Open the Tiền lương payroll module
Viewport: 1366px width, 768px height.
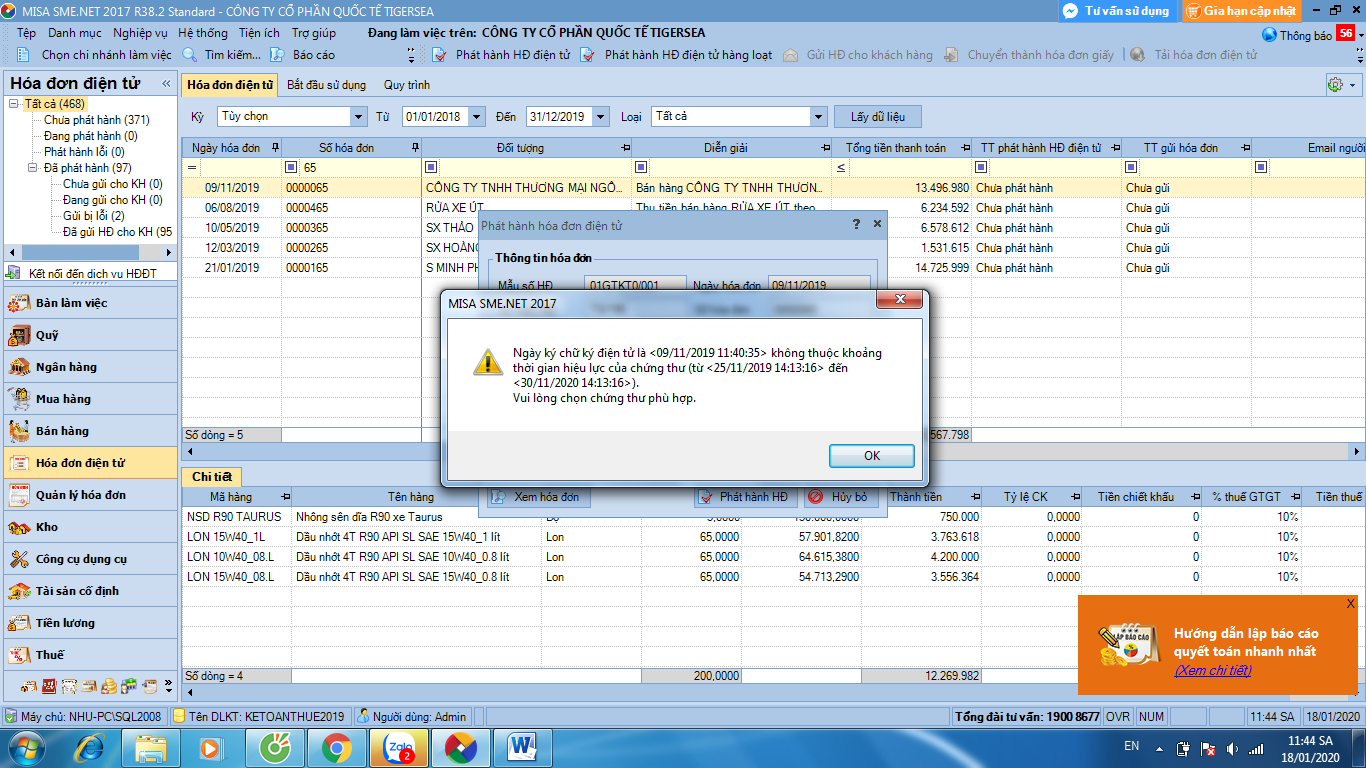(65, 623)
